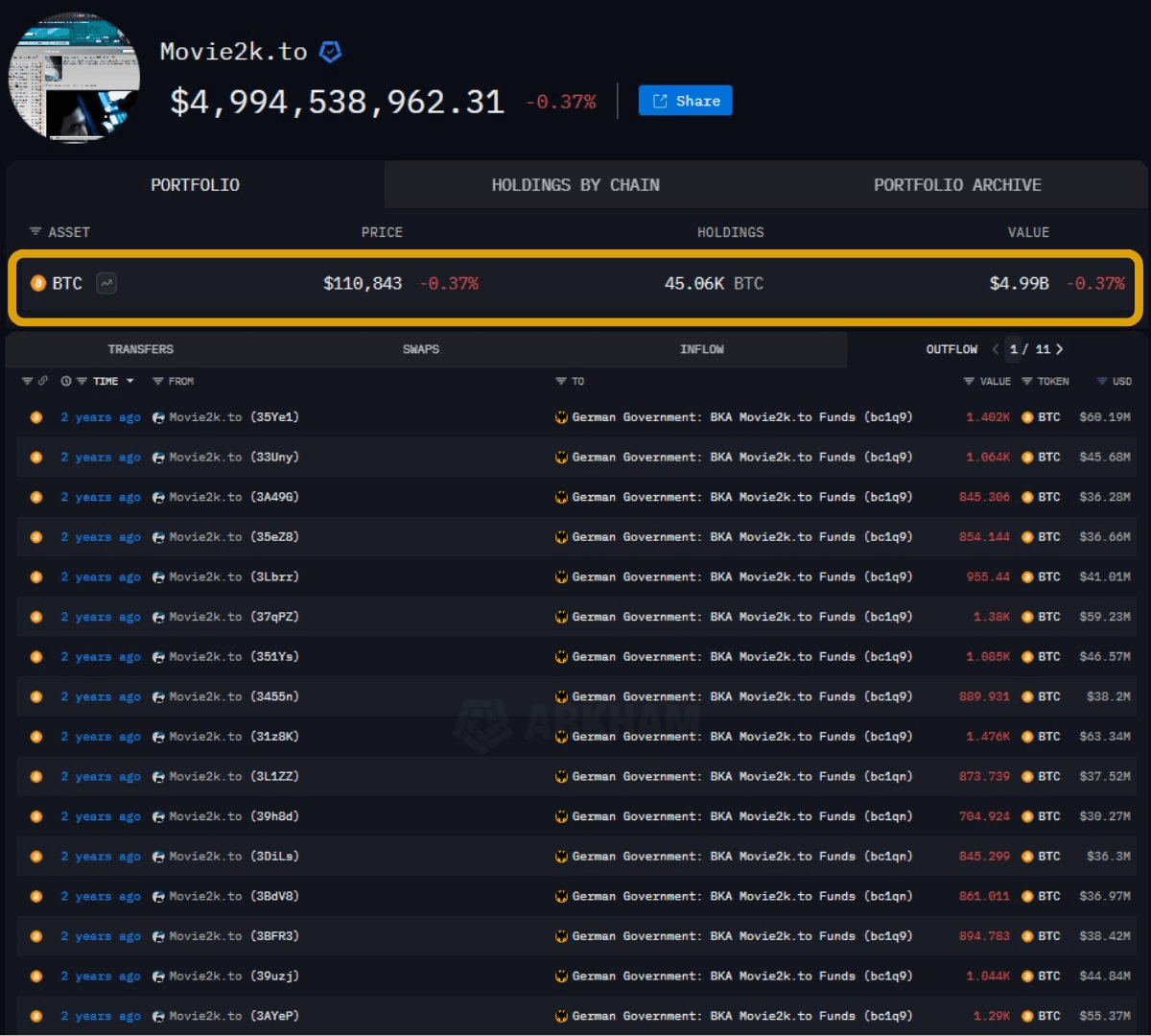
Task: Click the 955.44 value in the 3Lbrr row
Action: point(988,577)
